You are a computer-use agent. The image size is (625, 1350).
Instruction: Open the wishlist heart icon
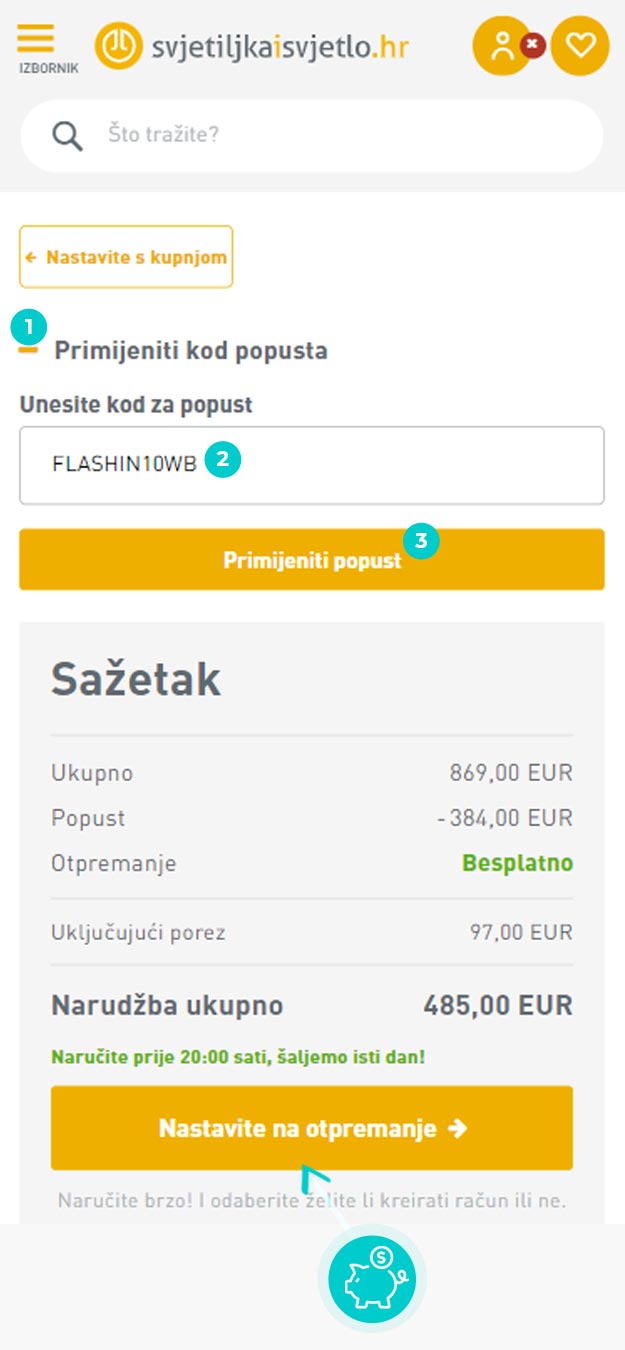(580, 45)
